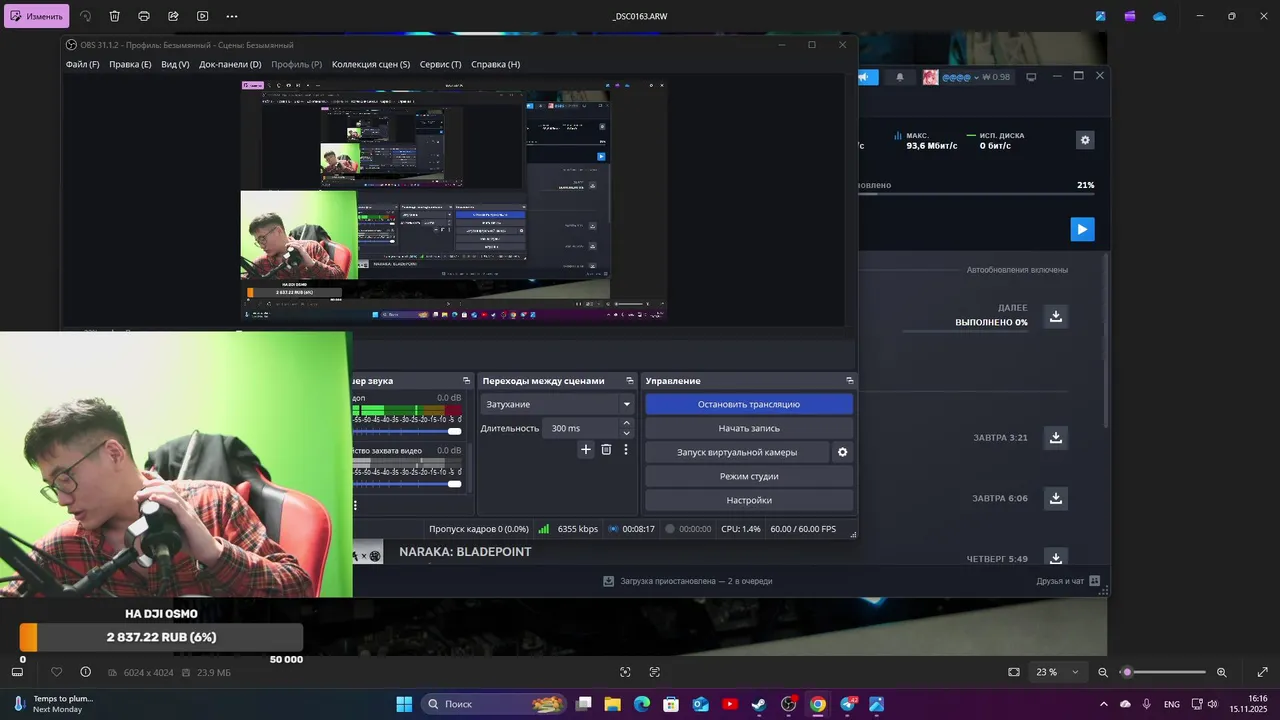Click Запуск виртуальной камеры button
The height and width of the screenshot is (720, 1280).
tap(737, 452)
